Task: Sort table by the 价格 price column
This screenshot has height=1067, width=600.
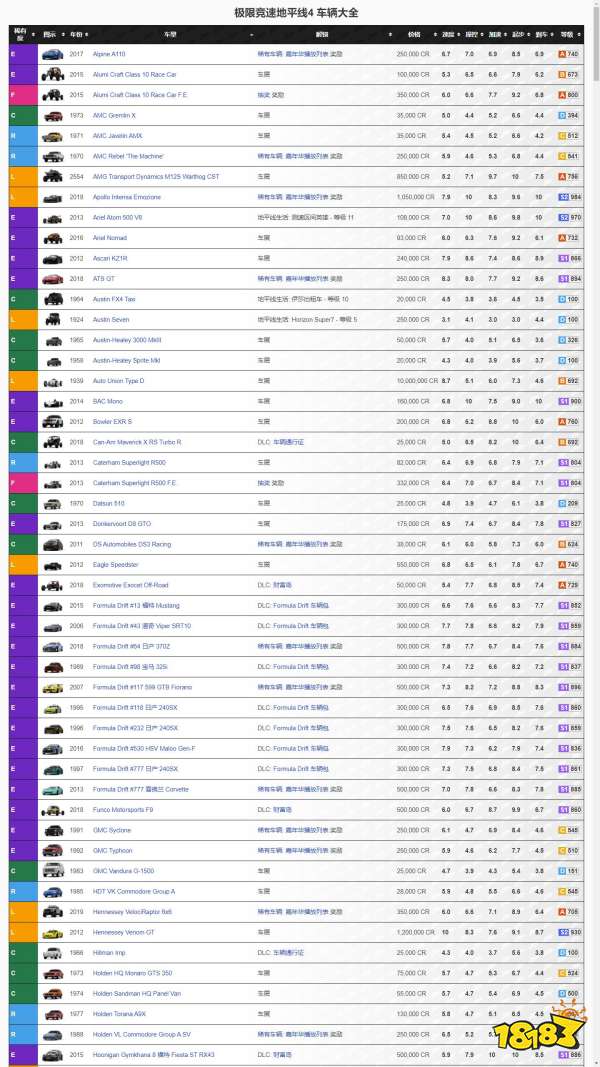Action: pos(417,34)
